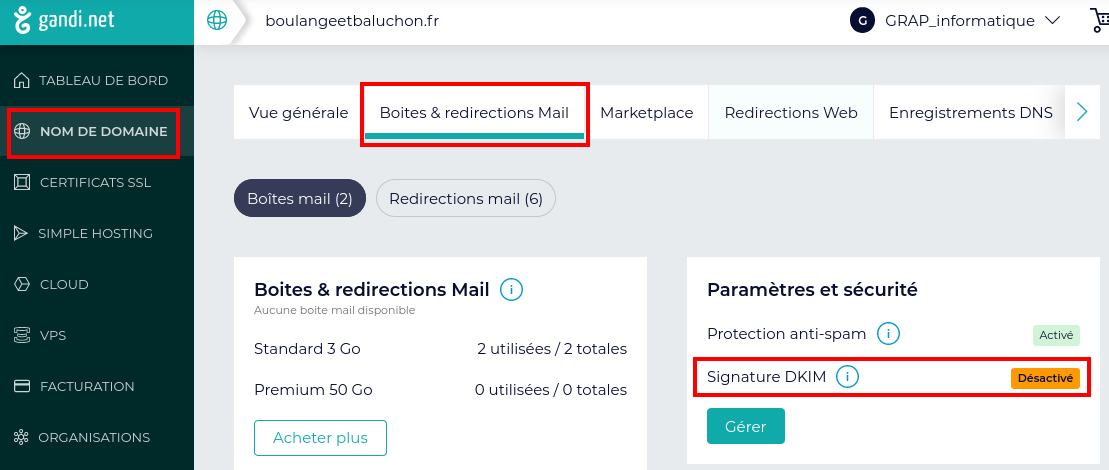Expand the GRAP_informatique account dropdown
This screenshot has width=1109, height=470.
point(1051,20)
